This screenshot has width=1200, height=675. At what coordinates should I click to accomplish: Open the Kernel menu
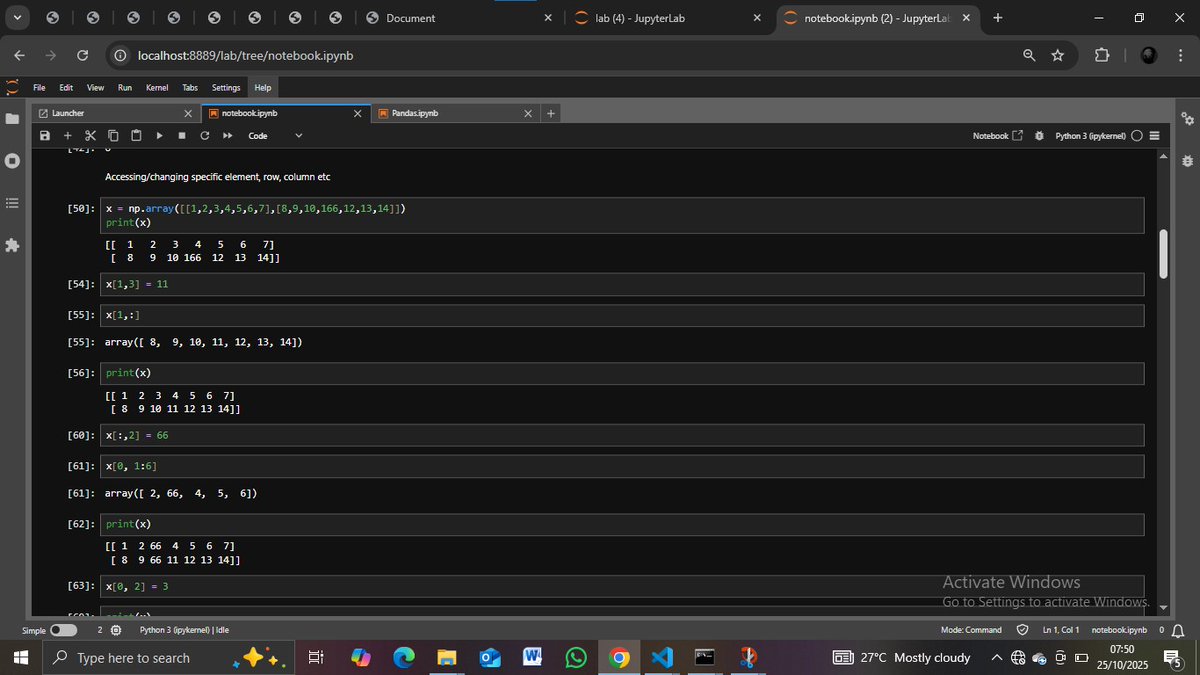tap(156, 88)
